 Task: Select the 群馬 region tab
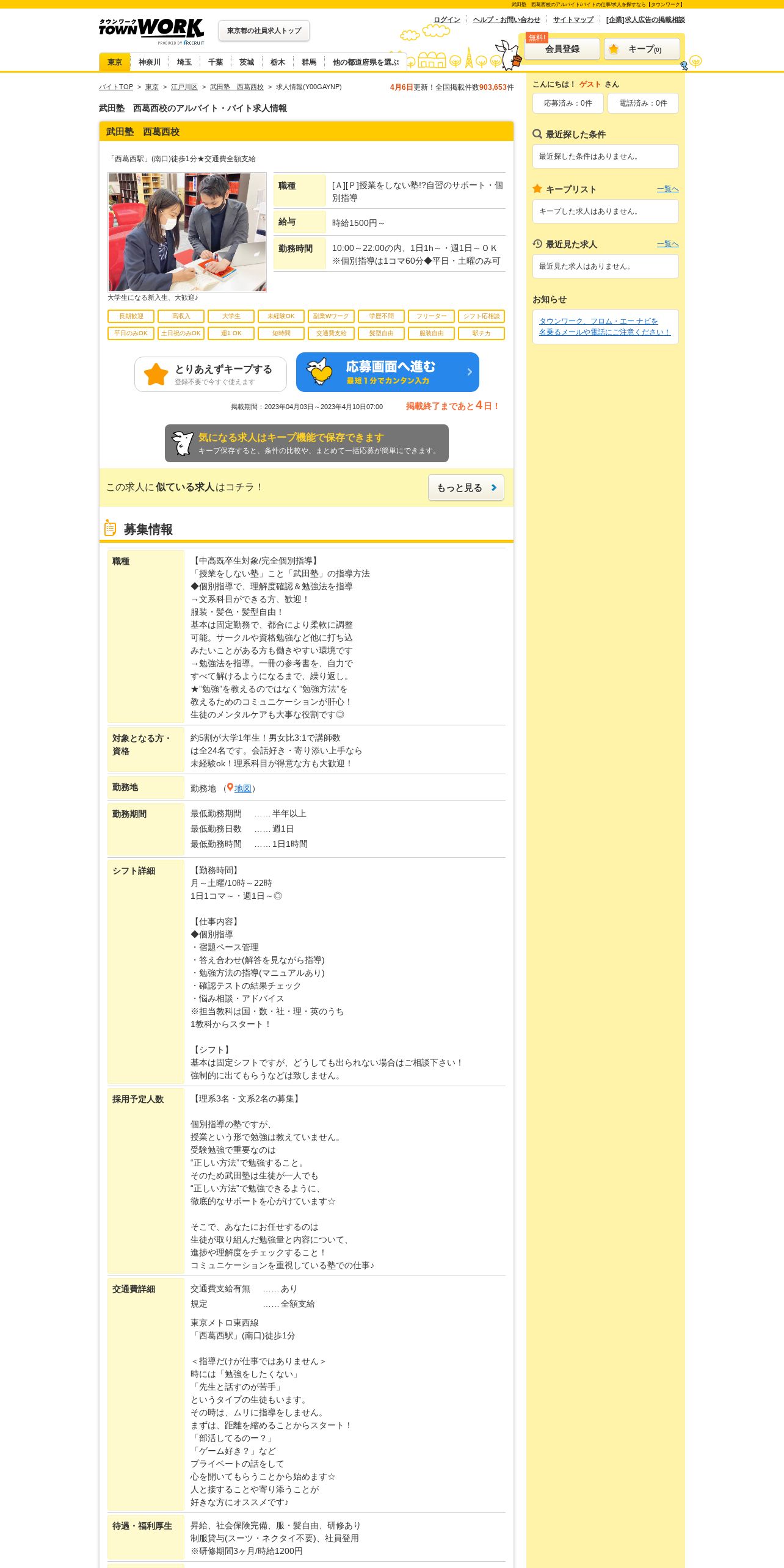pos(309,62)
